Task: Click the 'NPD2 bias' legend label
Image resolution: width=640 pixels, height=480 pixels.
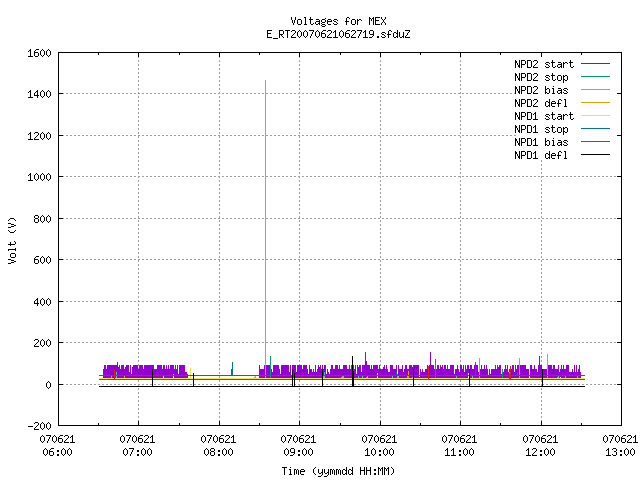Action: pyautogui.click(x=541, y=90)
